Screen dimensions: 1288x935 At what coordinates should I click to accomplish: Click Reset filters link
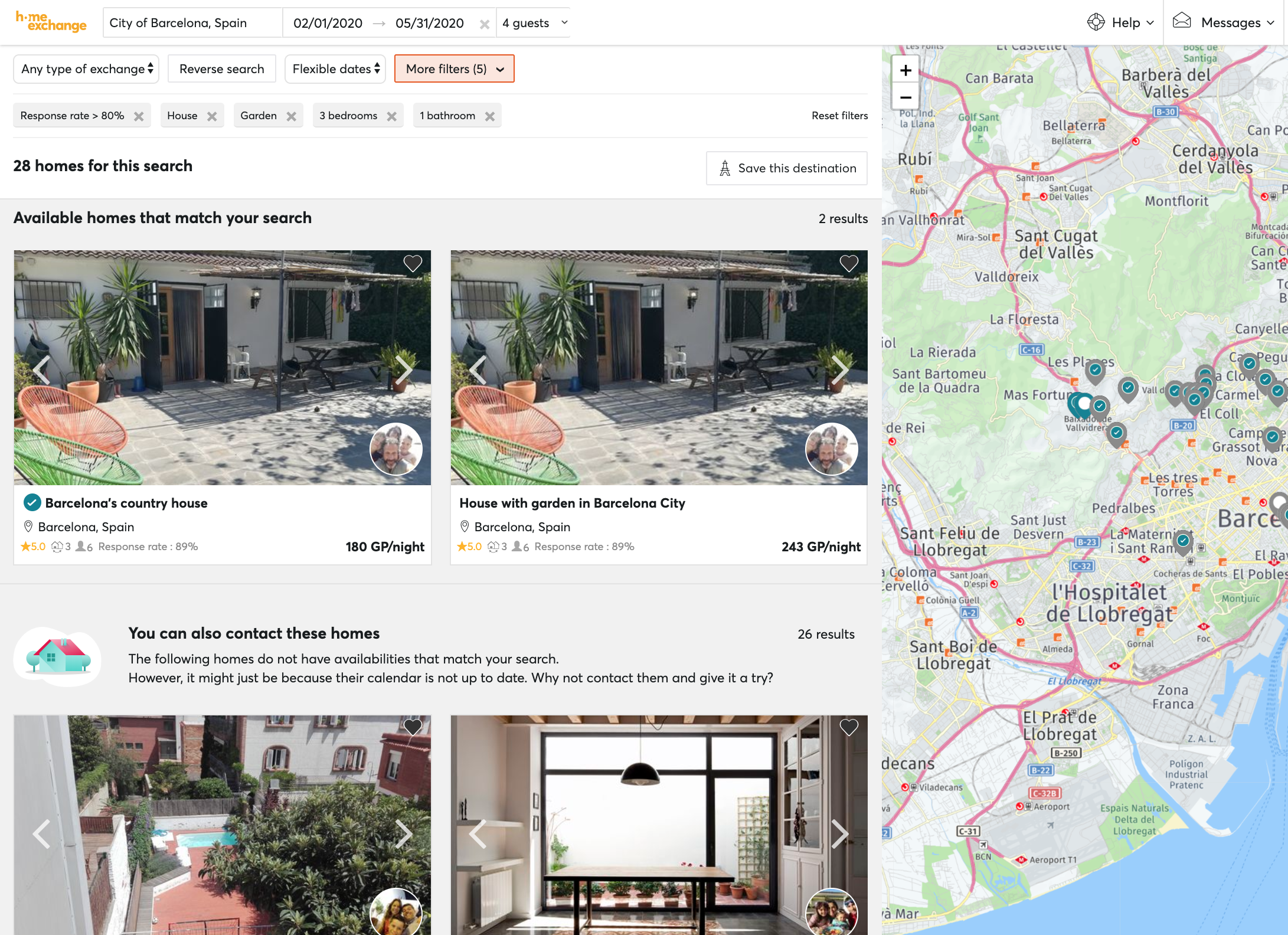pyautogui.click(x=839, y=116)
